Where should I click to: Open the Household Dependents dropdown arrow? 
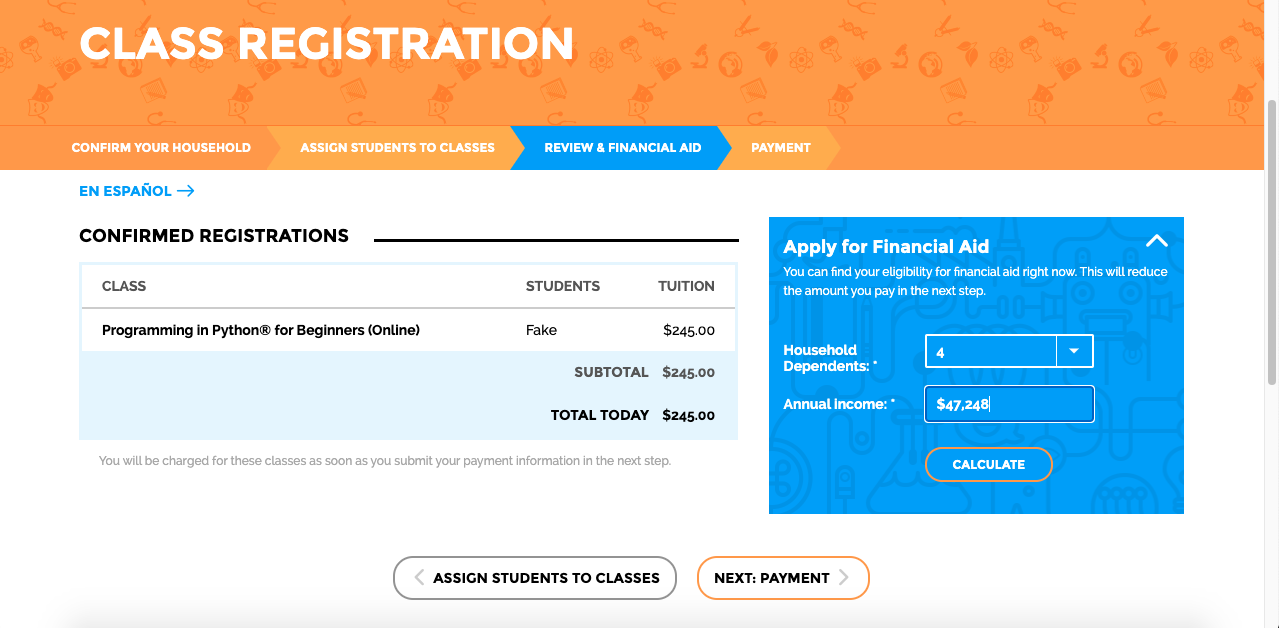click(1074, 351)
